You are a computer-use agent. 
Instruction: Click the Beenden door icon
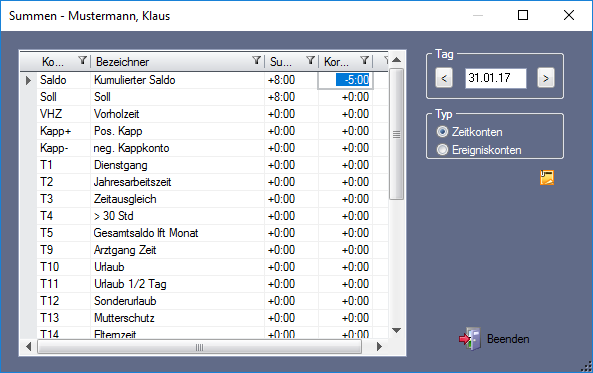470,339
